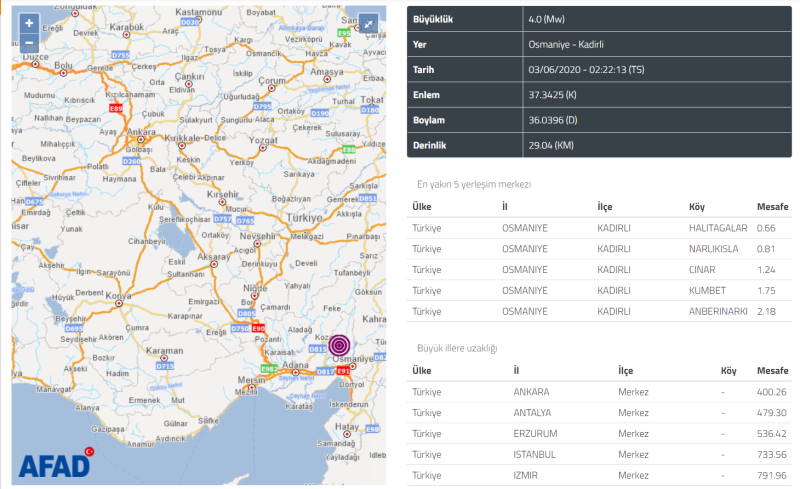Select the ANBERINARKI village row
This screenshot has width=800, height=489.
pos(599,313)
